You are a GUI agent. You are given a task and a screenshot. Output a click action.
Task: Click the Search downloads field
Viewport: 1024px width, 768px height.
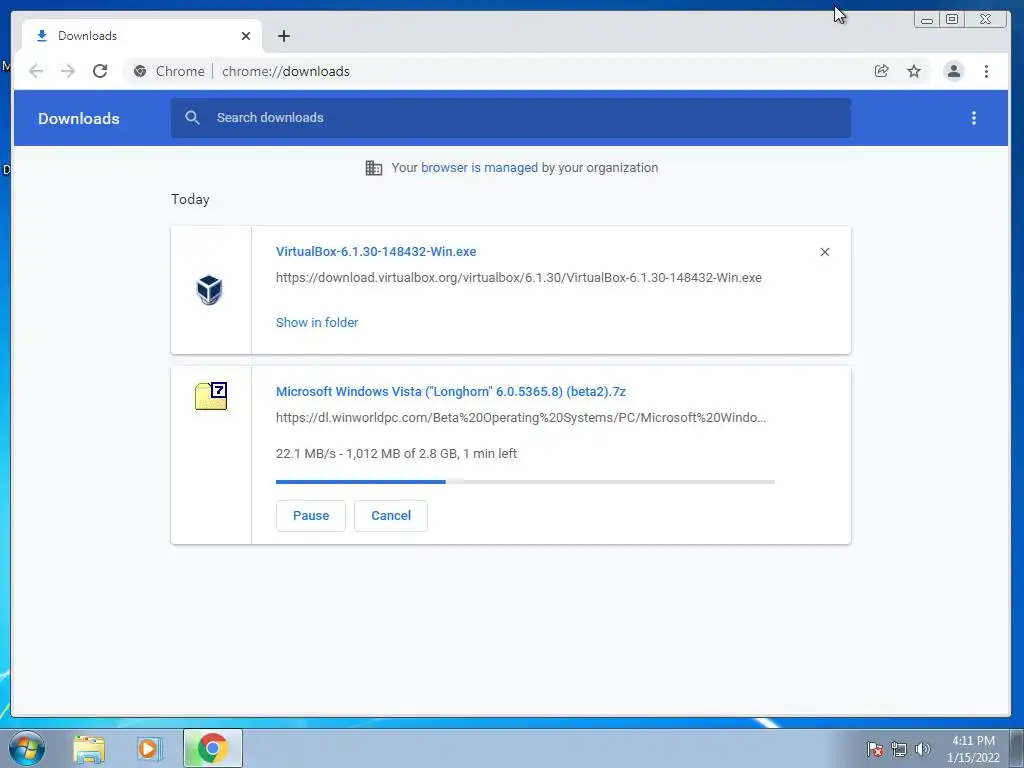[511, 118]
